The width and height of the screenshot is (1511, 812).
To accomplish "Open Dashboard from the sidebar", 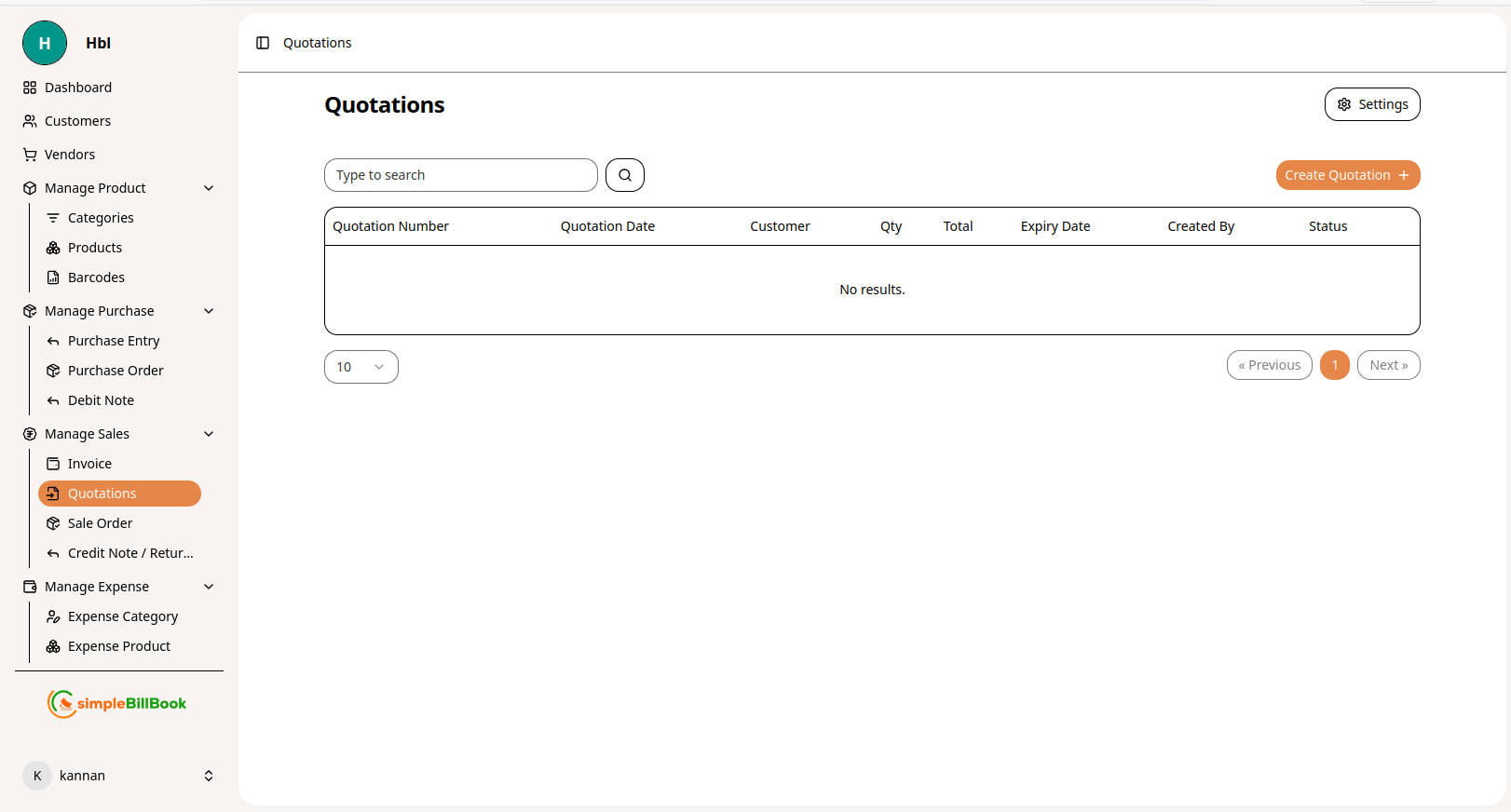I will (78, 88).
